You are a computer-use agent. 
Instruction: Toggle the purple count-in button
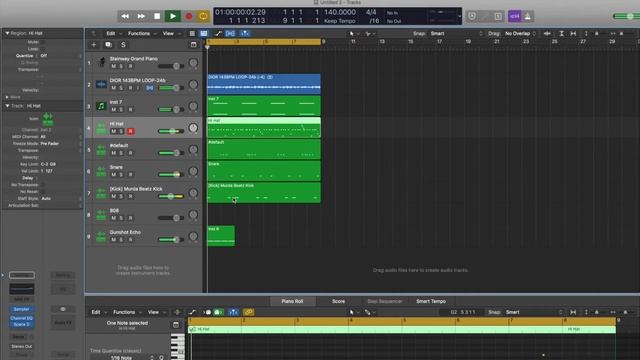514,16
